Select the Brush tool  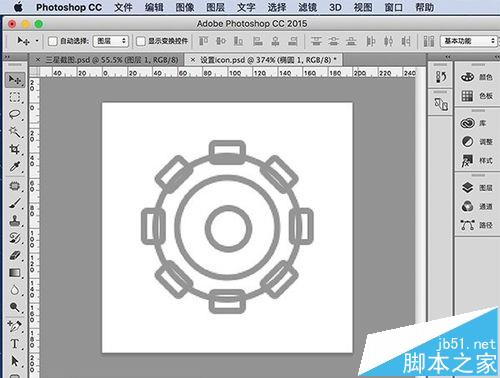(x=15, y=203)
